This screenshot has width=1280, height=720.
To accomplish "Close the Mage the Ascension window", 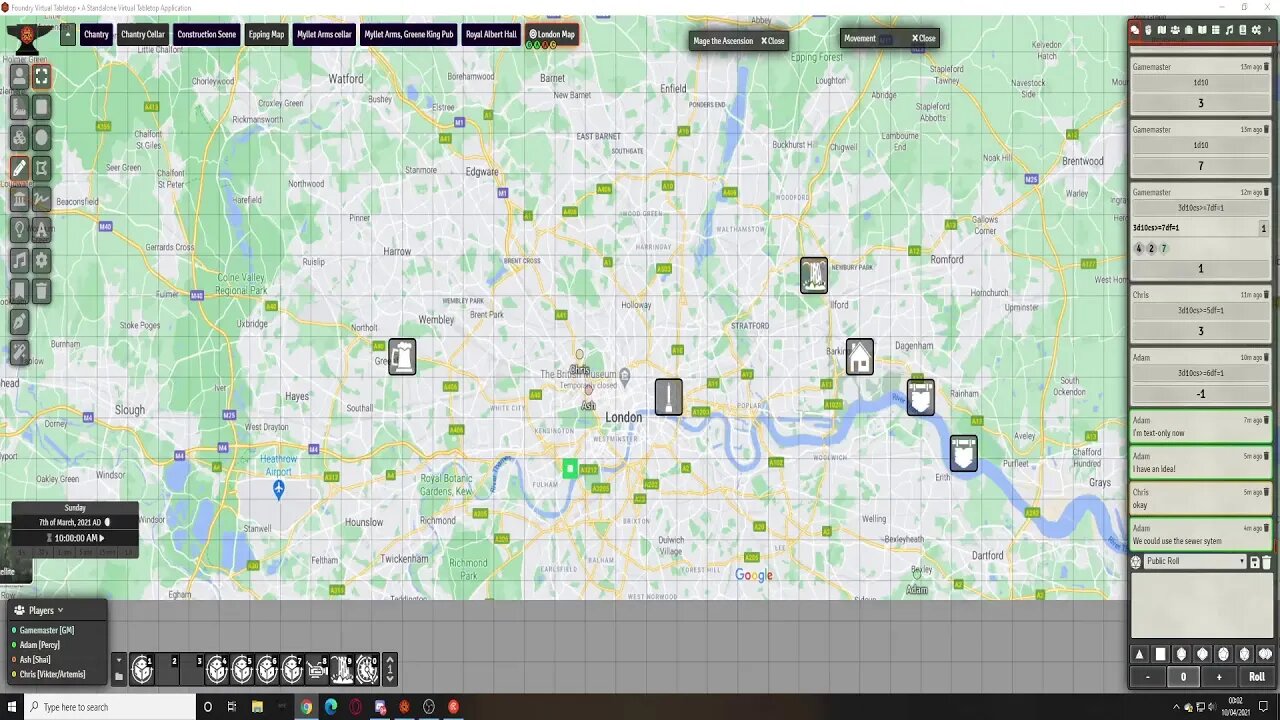I will point(772,41).
